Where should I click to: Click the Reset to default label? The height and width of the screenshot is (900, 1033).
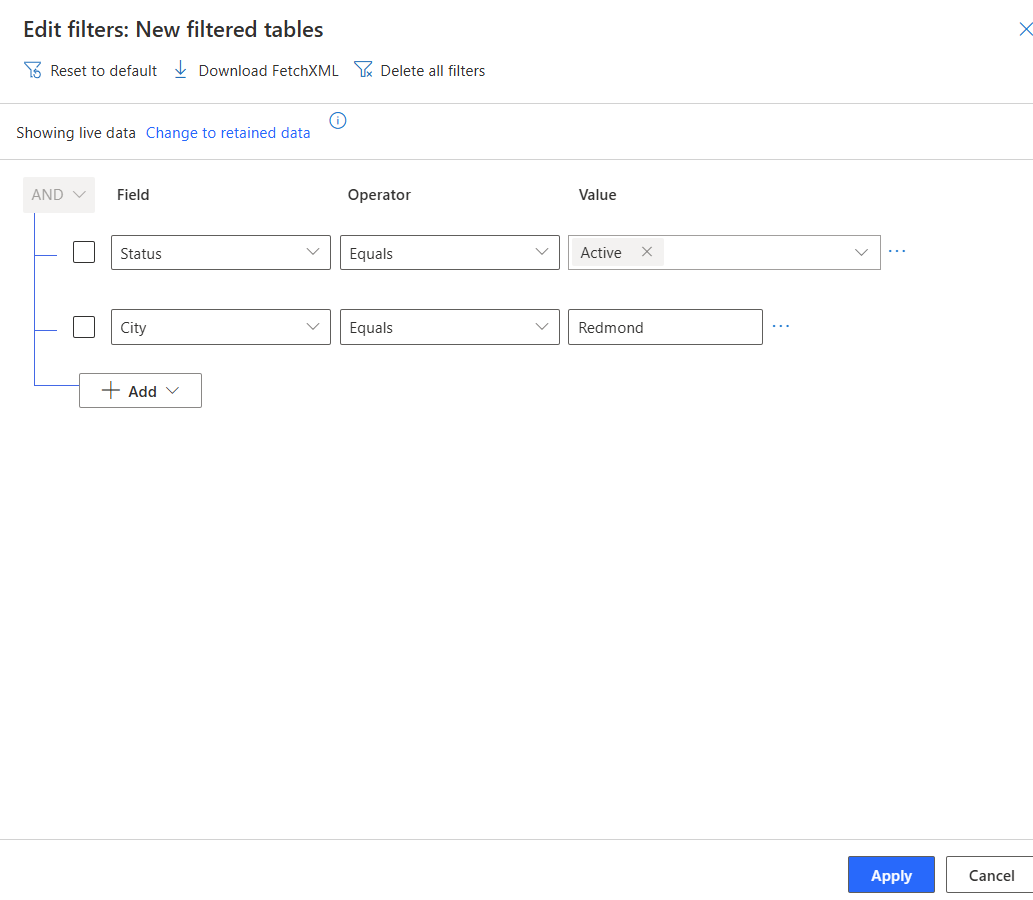103,70
